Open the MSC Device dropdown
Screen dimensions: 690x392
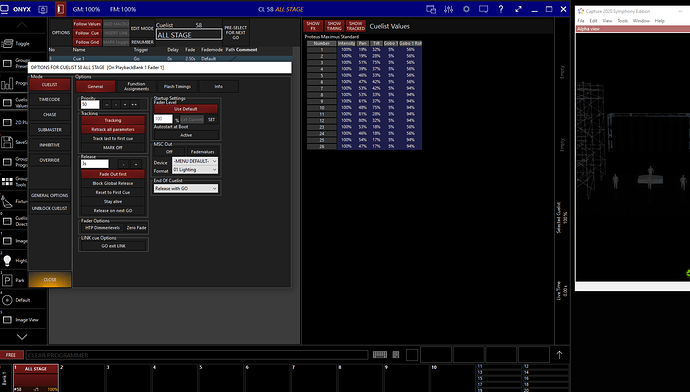tap(195, 161)
